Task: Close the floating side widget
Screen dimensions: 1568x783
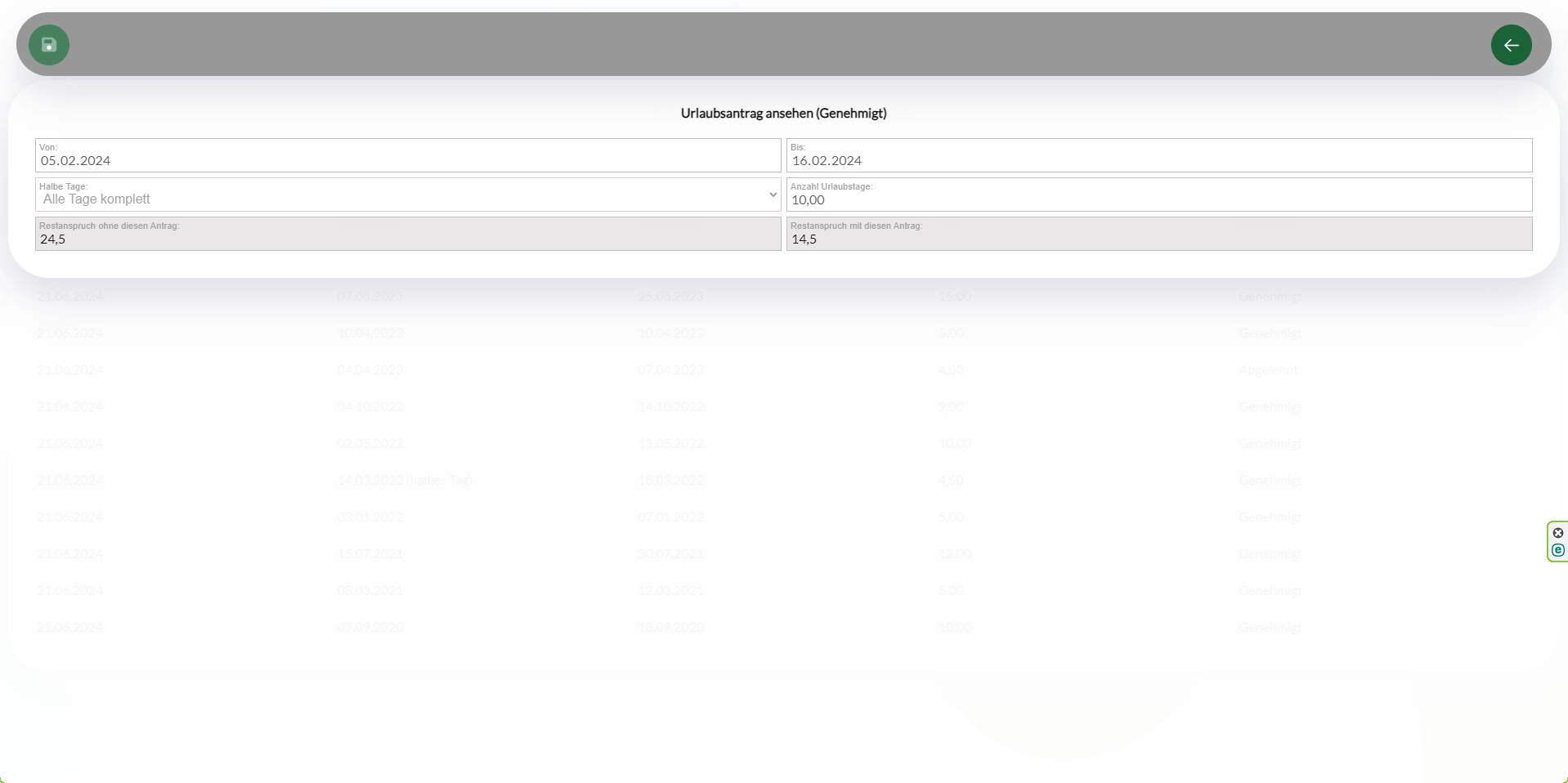Action: coord(1557,533)
